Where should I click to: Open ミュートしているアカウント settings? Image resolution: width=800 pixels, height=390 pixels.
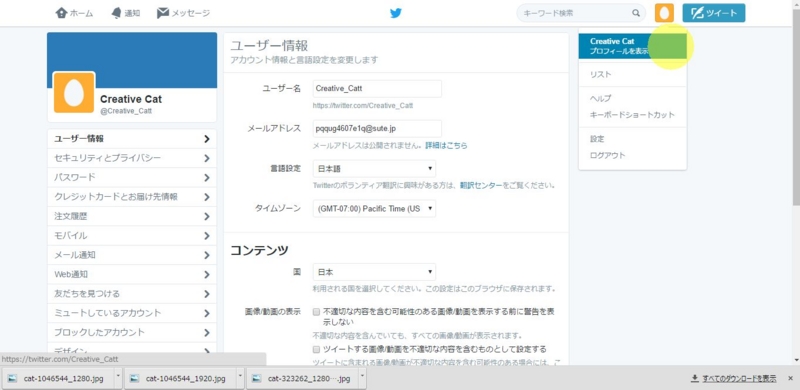click(132, 313)
